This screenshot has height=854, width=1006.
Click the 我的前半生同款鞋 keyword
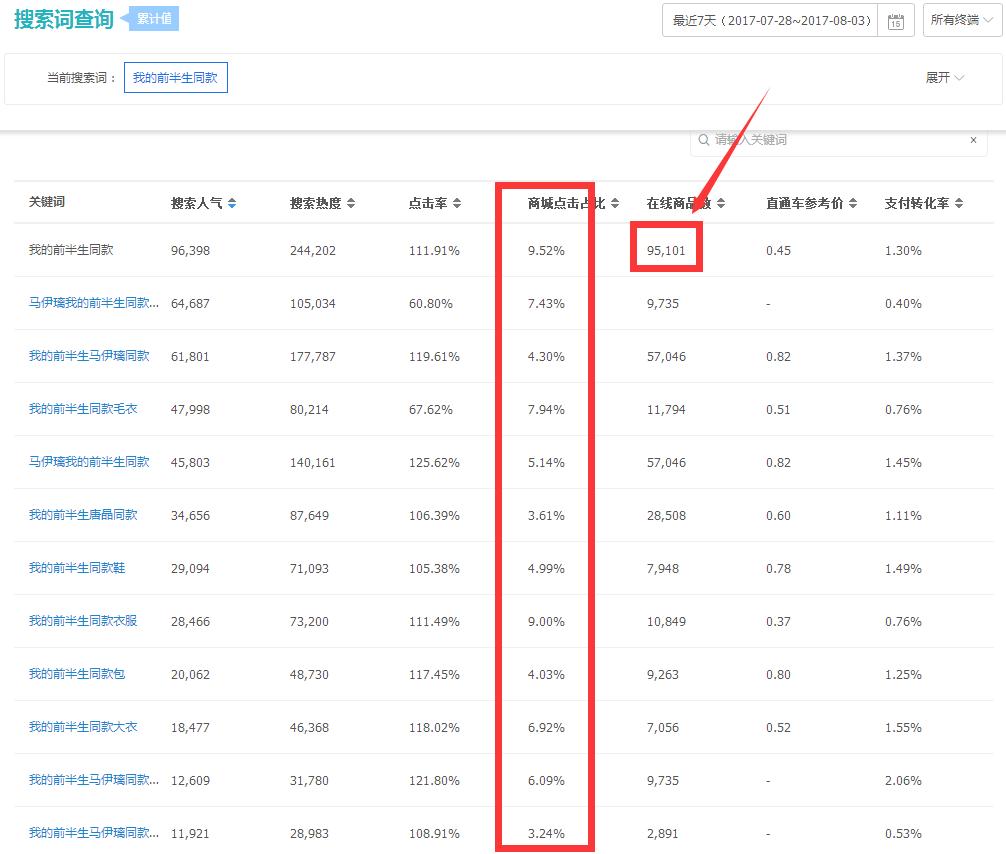pos(79,568)
